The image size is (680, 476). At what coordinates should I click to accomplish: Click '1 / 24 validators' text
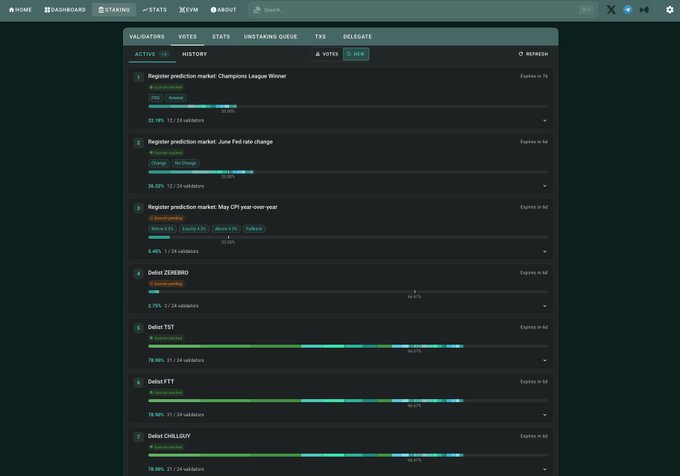point(181,251)
